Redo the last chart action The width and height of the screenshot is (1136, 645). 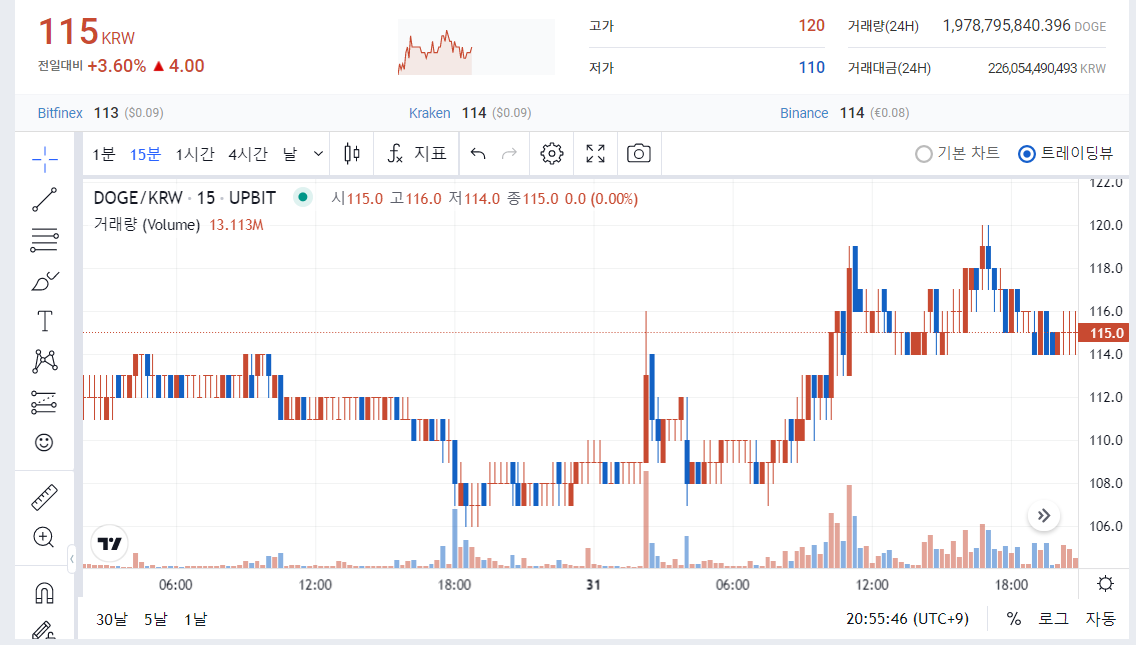[509, 154]
